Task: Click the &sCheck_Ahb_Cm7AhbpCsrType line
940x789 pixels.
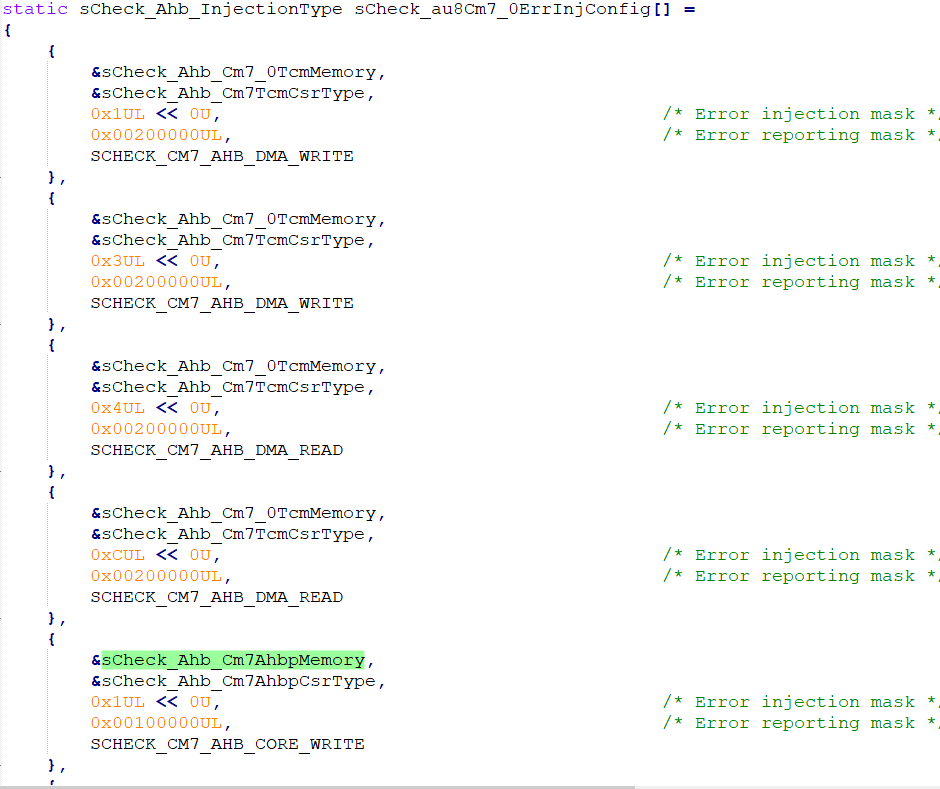Action: 237,681
